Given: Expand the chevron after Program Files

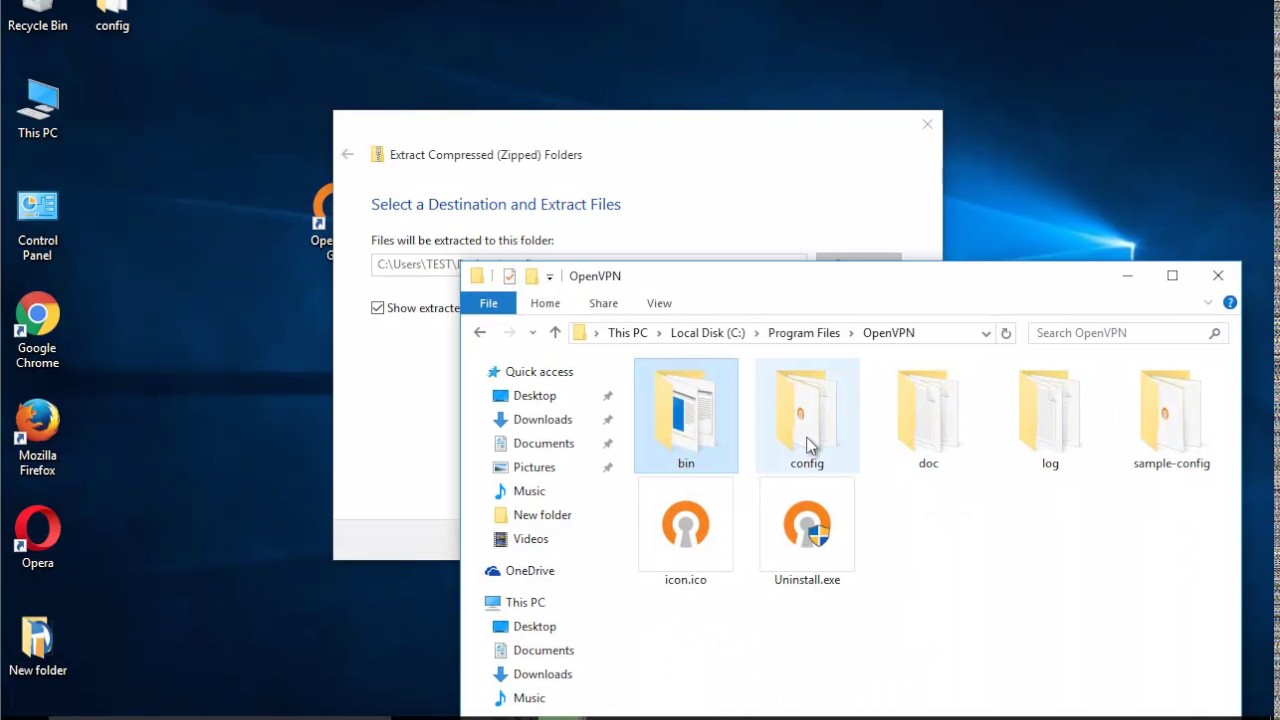Looking at the screenshot, I should click(x=852, y=333).
